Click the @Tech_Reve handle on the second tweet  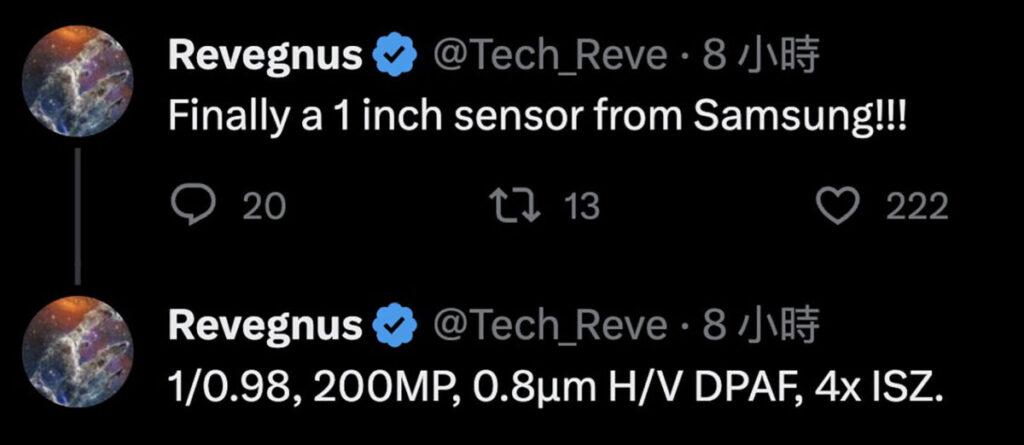[x=548, y=325]
